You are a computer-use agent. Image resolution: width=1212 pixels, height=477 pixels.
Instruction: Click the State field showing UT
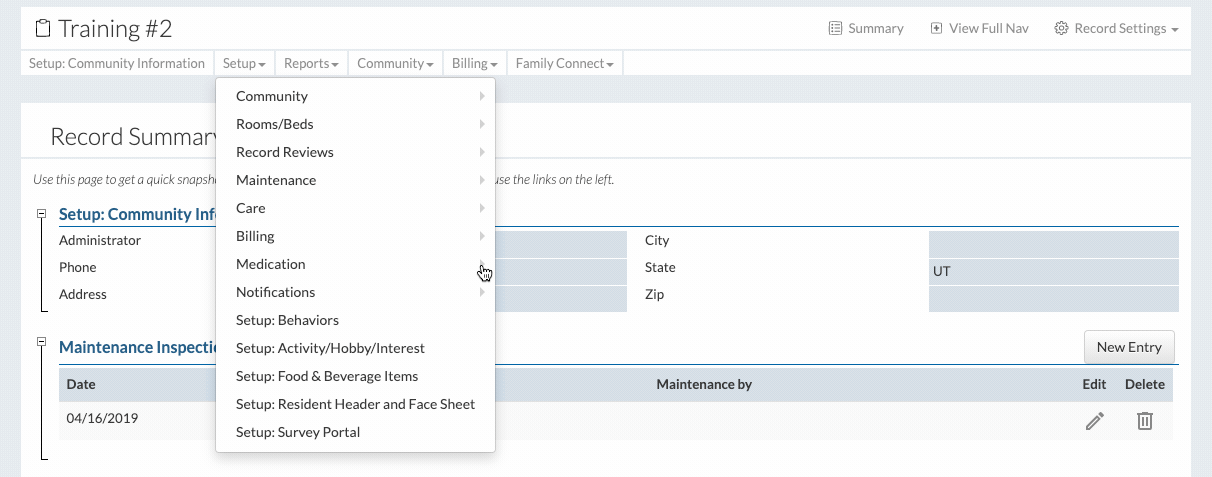(1053, 271)
